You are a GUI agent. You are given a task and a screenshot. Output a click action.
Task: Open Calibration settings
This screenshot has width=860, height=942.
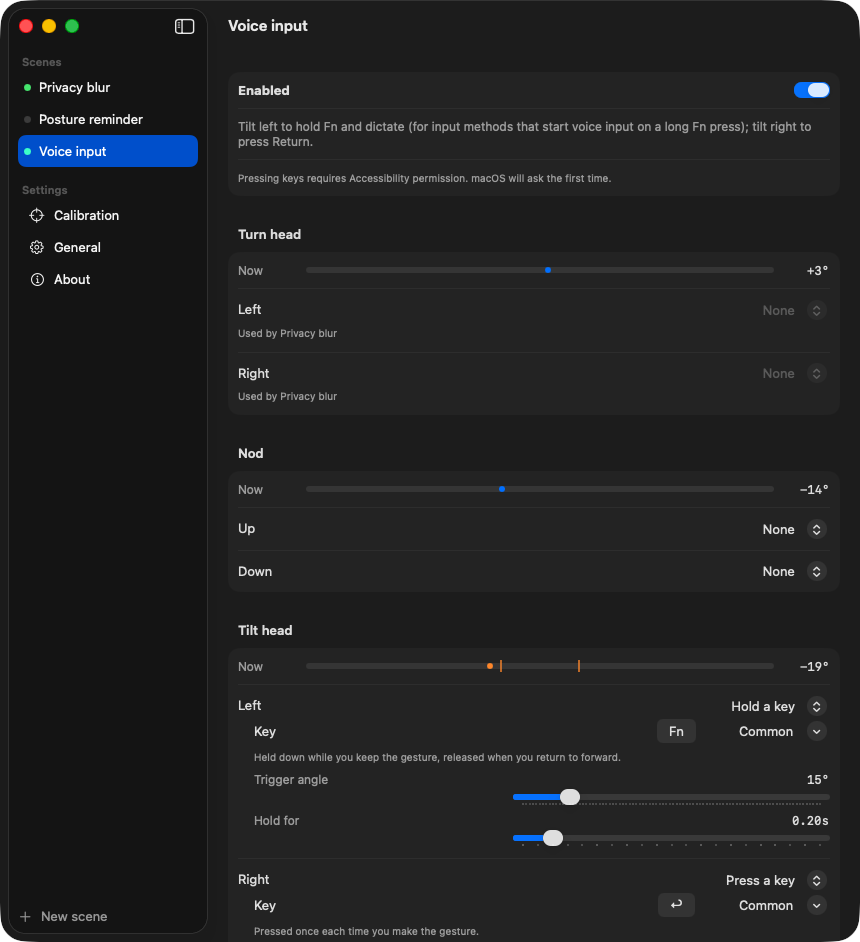click(108, 215)
